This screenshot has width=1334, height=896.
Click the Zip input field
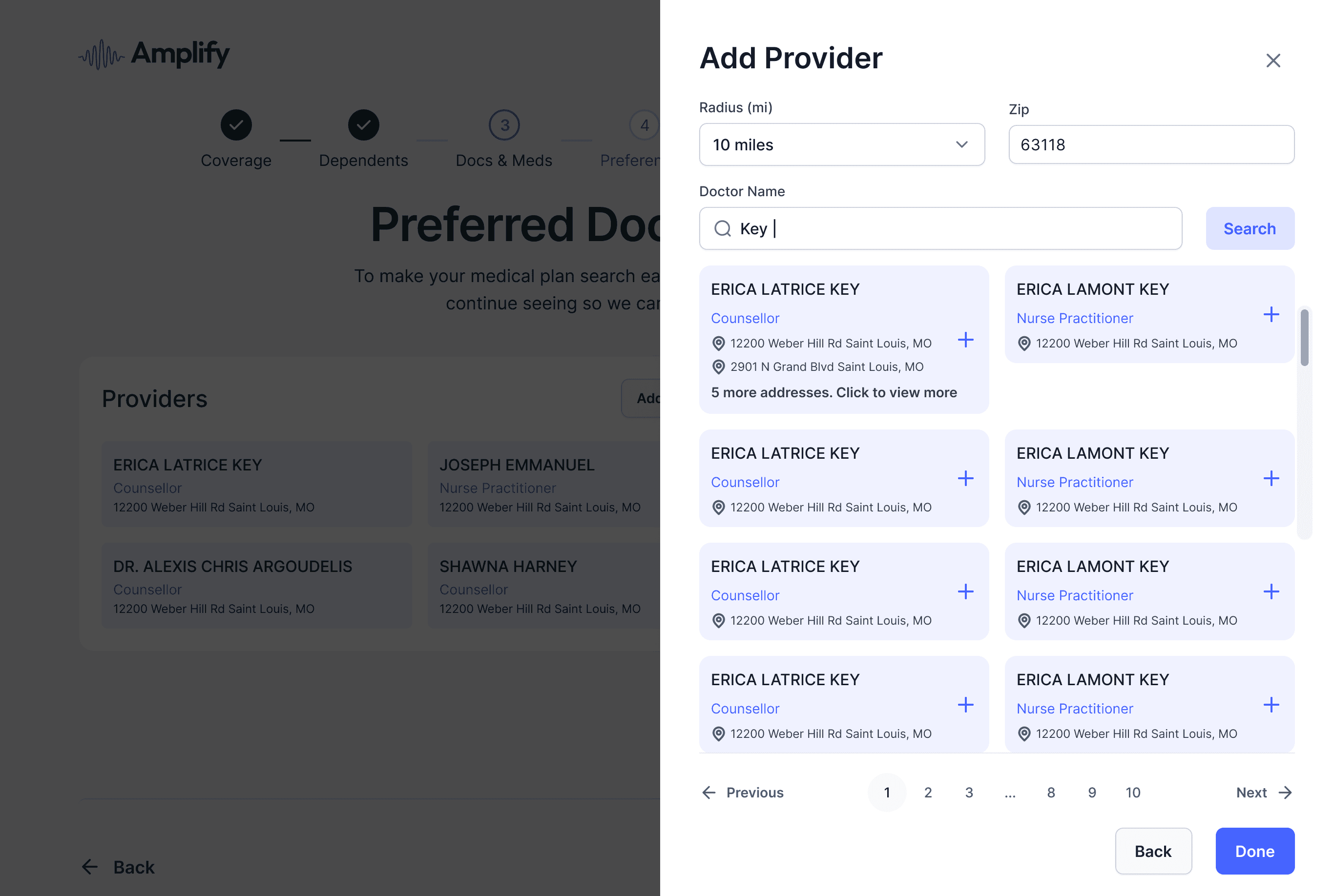point(1150,144)
